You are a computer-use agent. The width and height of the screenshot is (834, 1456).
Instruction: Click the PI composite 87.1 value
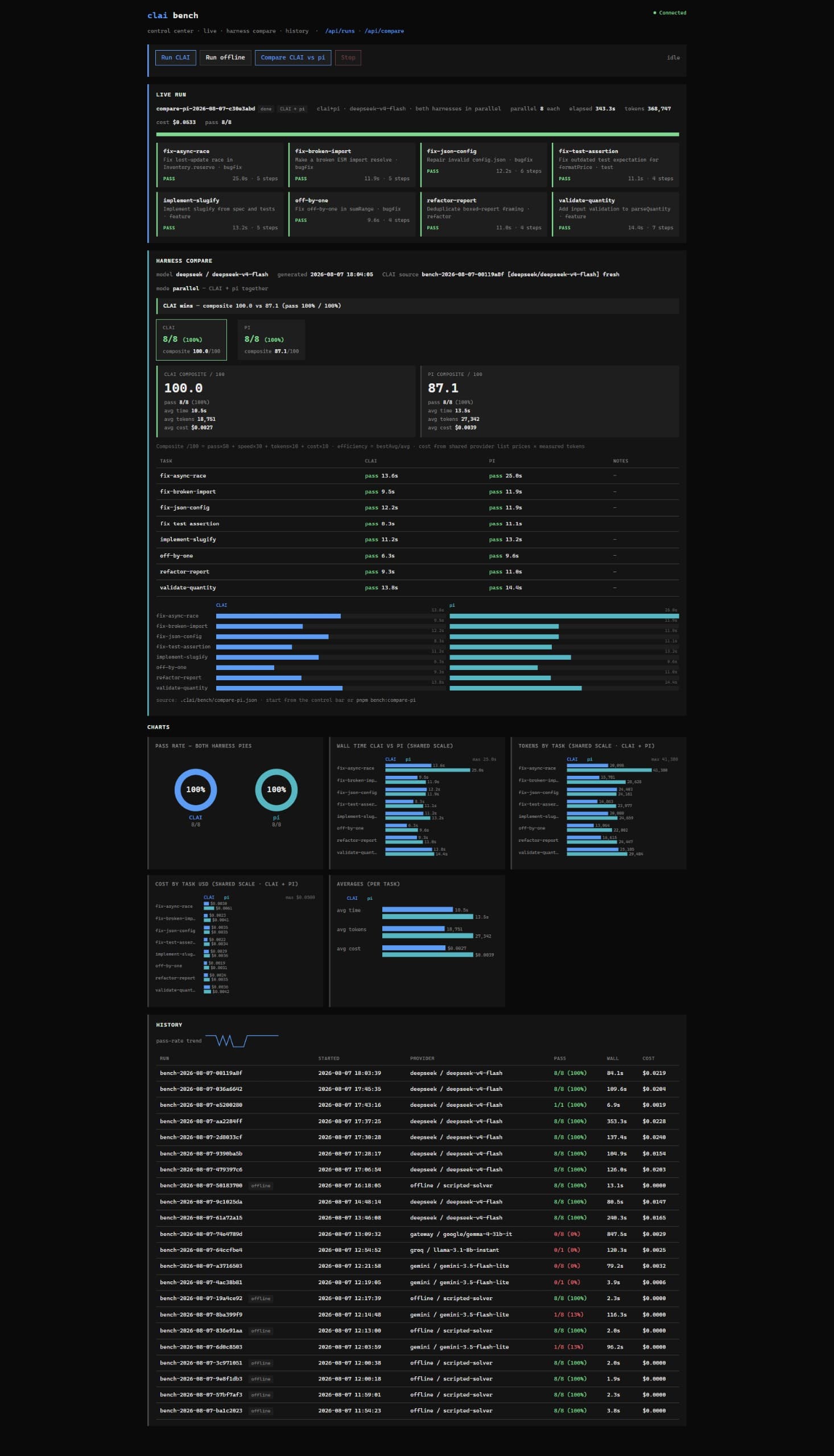click(x=443, y=388)
